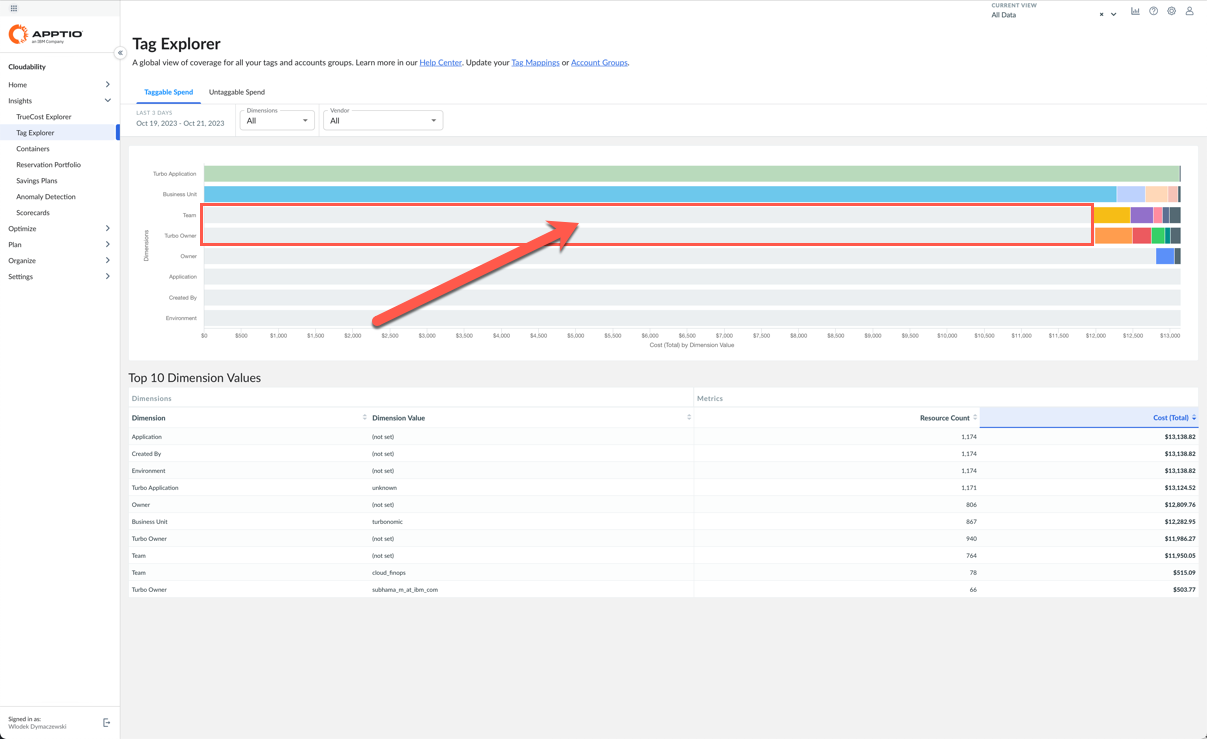Clear the Current View selection with the x

pyautogui.click(x=1101, y=15)
